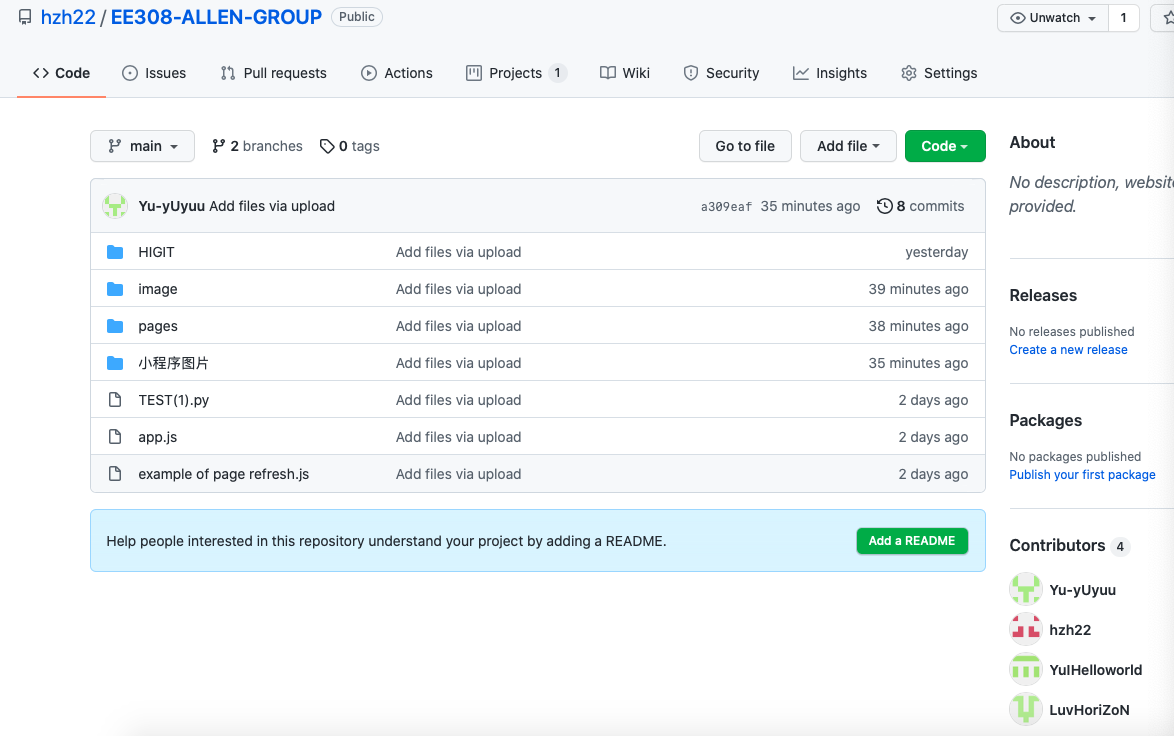The width and height of the screenshot is (1174, 736).
Task: Click the eye icon on the Unwatch button
Action: coord(1018,18)
